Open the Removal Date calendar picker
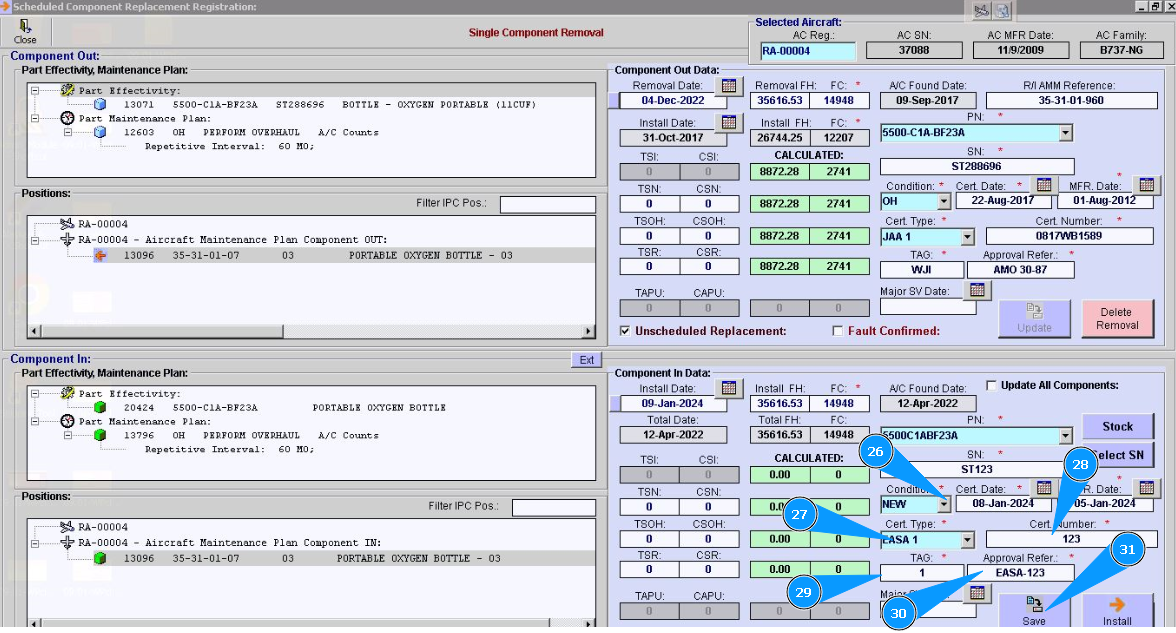Viewport: 1176px width, 633px height. [729, 86]
